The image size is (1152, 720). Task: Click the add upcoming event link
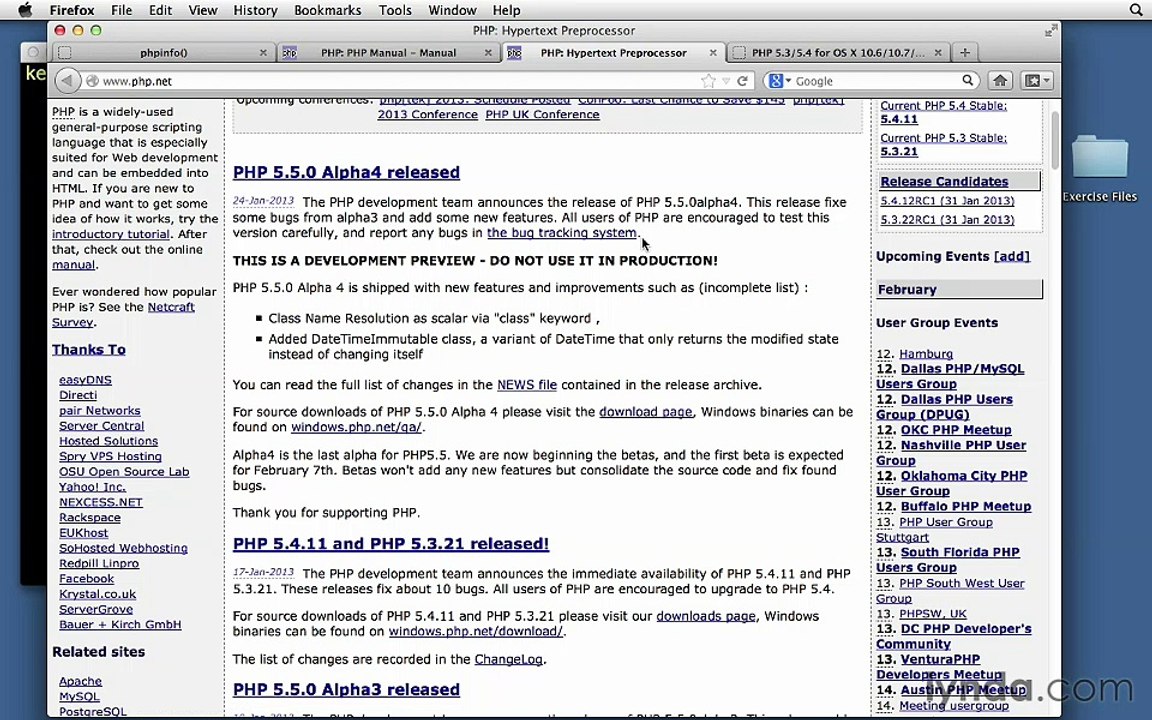click(x=1012, y=256)
